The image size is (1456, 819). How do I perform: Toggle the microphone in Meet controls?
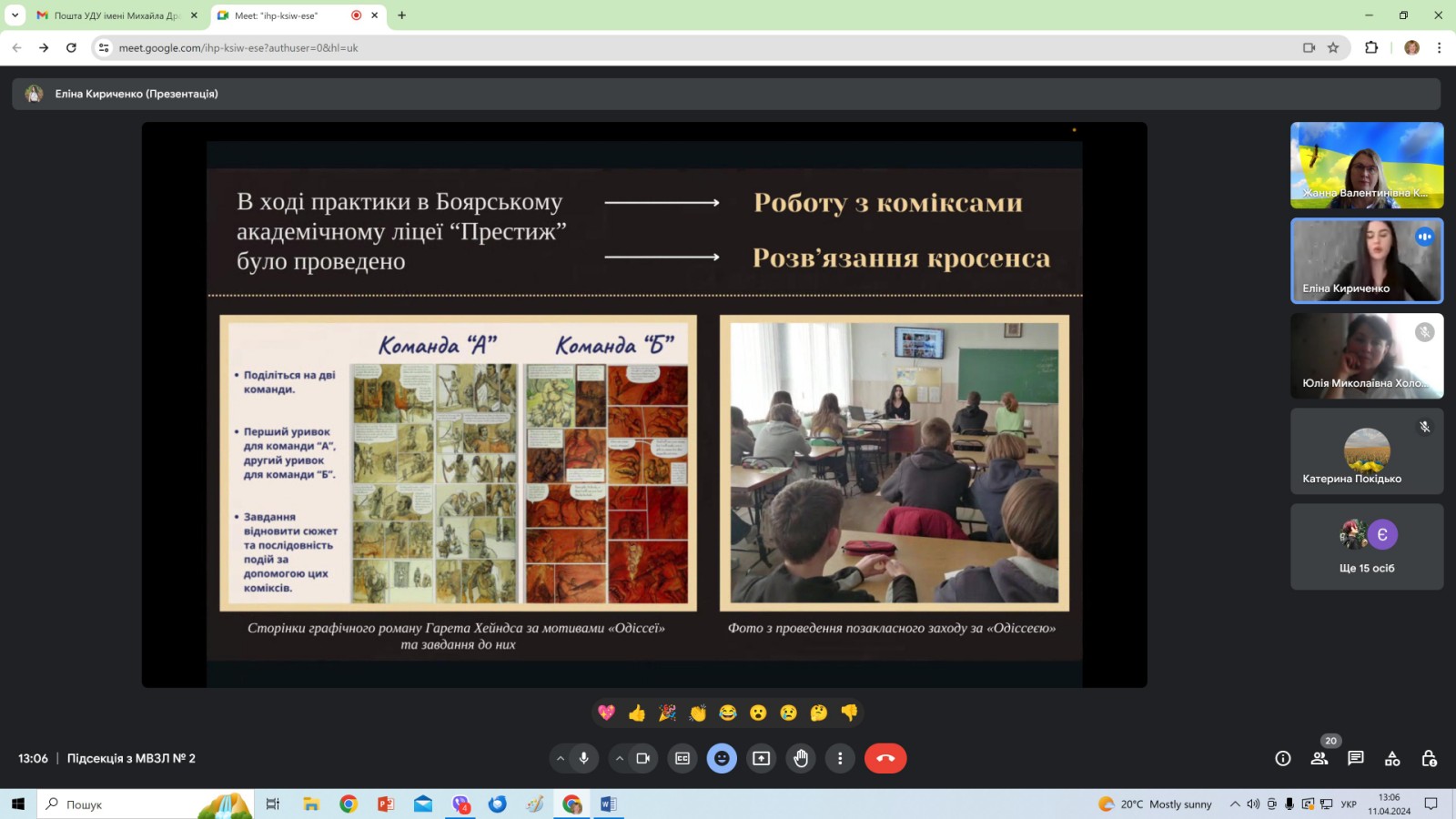click(584, 758)
